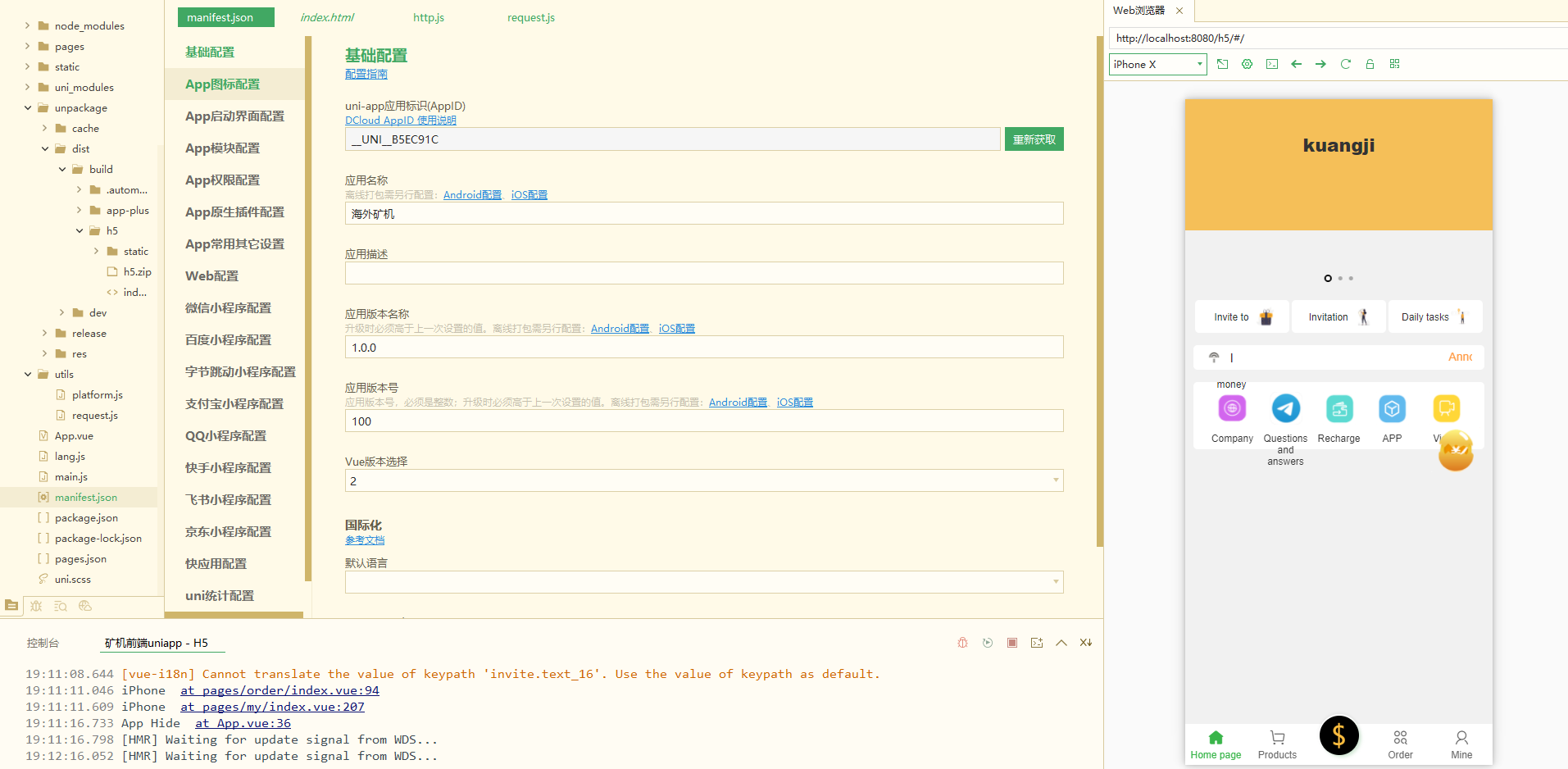
Task: Collapse the unpackage folder
Action: (28, 108)
